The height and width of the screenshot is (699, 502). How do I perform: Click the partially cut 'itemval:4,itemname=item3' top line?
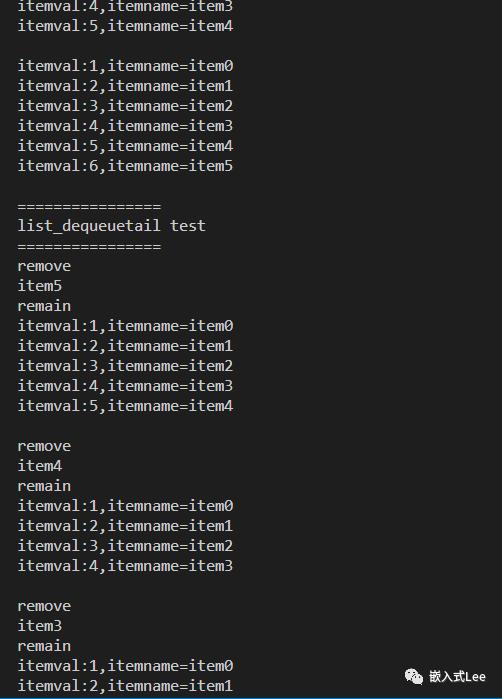point(125,6)
